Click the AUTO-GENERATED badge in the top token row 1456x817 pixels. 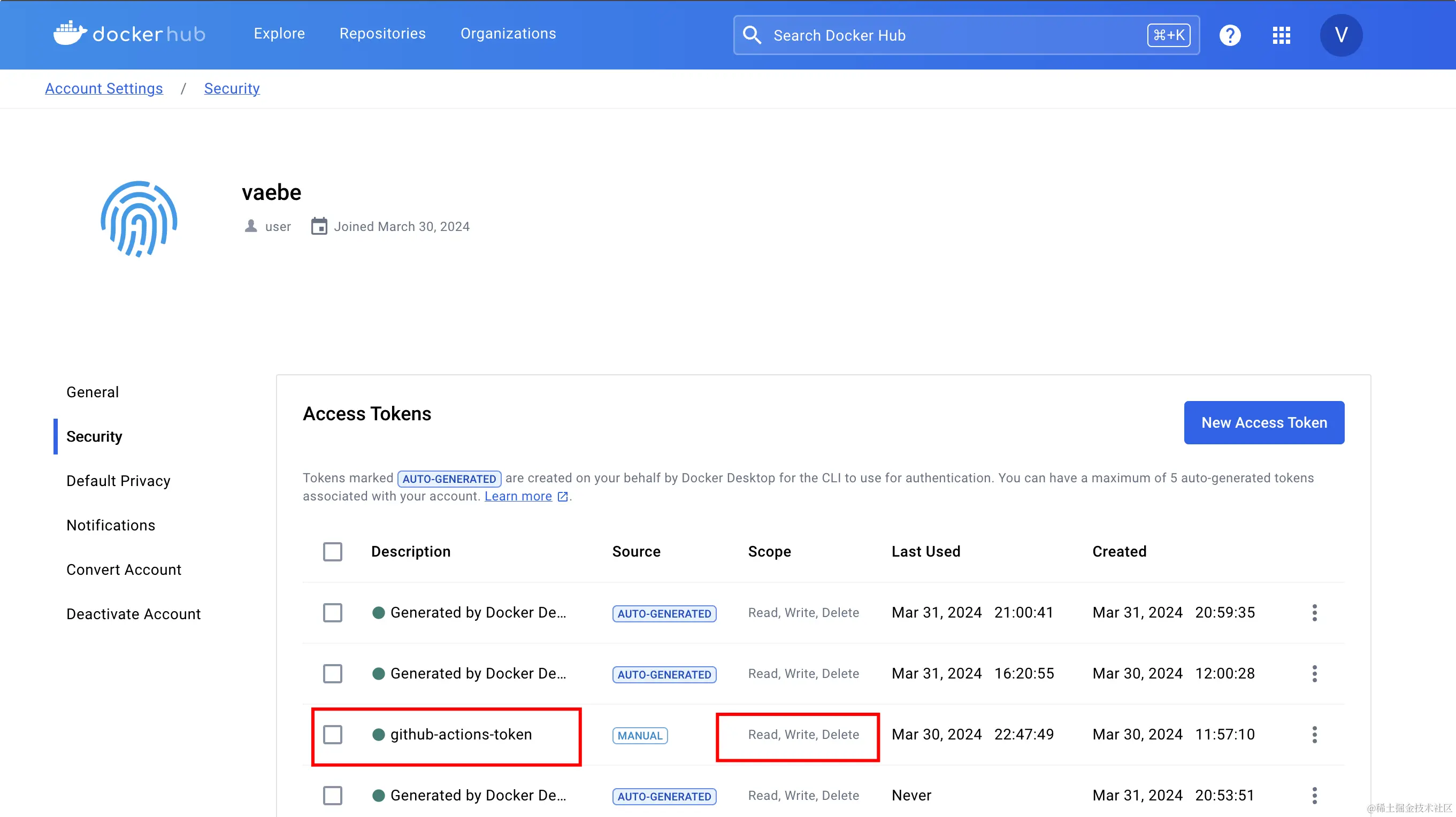click(664, 614)
